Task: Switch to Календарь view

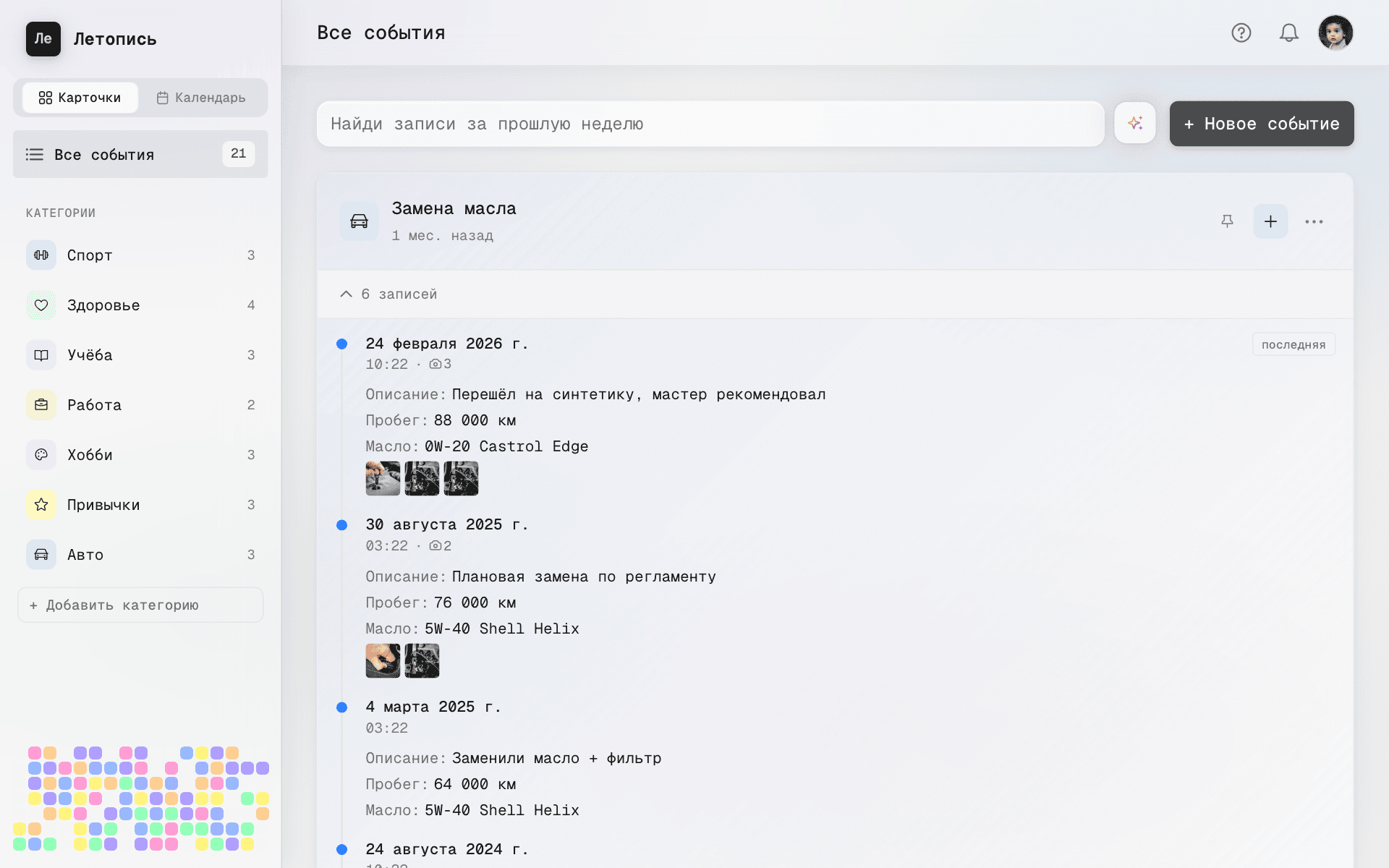Action: pyautogui.click(x=201, y=98)
